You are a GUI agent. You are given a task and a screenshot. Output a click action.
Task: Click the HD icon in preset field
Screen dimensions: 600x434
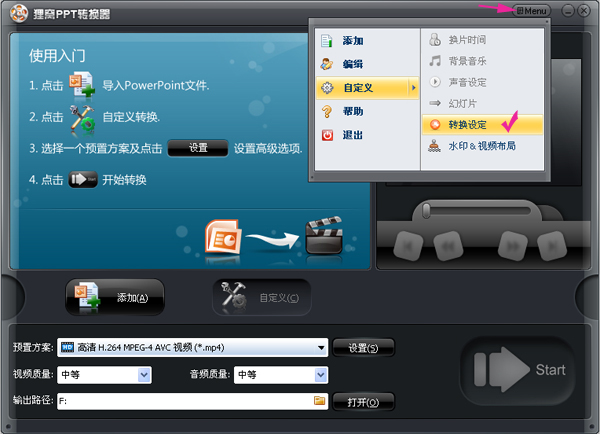tap(68, 347)
